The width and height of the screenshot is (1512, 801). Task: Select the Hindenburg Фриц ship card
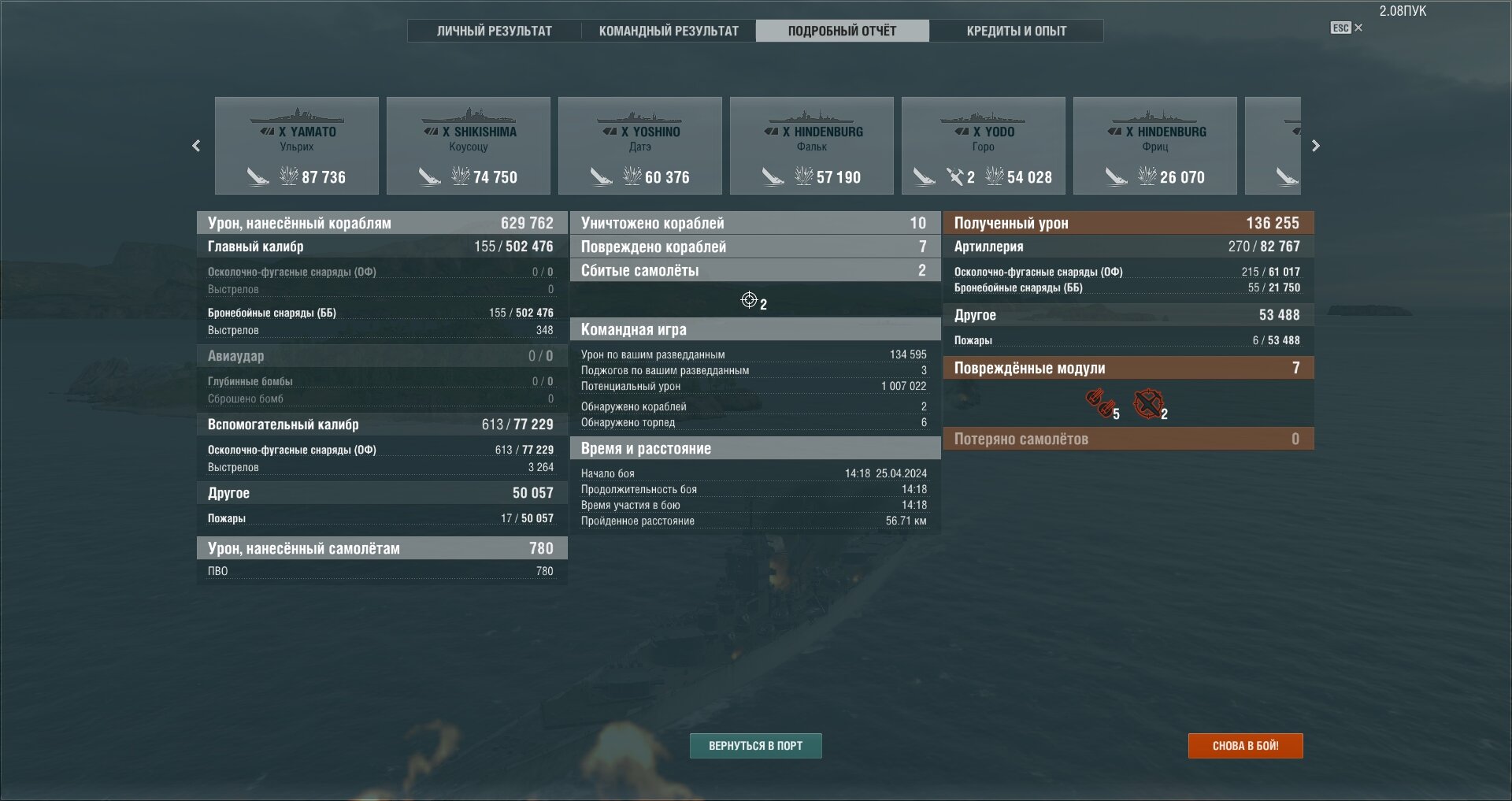1155,146
